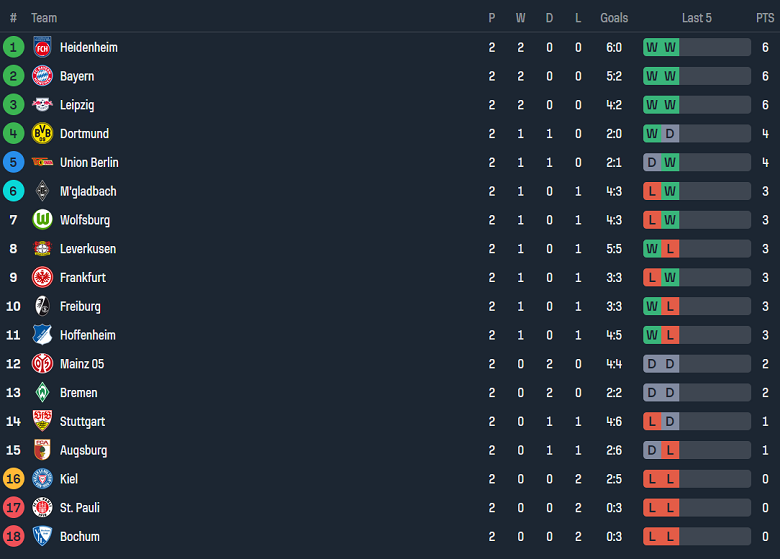Click the Leverkusen team crest
This screenshot has width=780, height=559.
click(42, 249)
